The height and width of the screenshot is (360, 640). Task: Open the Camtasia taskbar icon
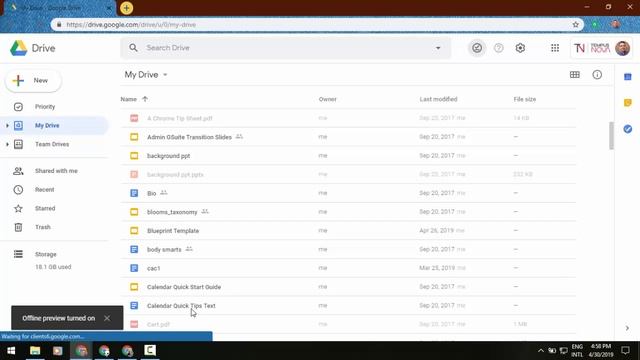click(150, 351)
